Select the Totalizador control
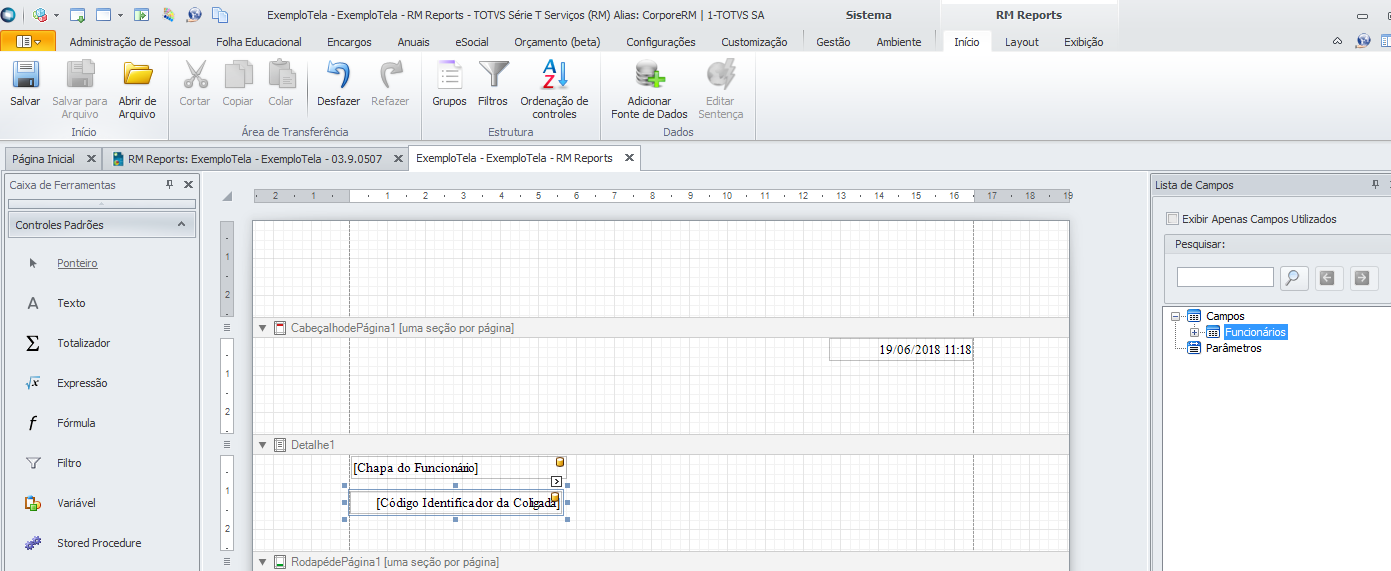Viewport: 1391px width, 571px height. click(x=83, y=343)
